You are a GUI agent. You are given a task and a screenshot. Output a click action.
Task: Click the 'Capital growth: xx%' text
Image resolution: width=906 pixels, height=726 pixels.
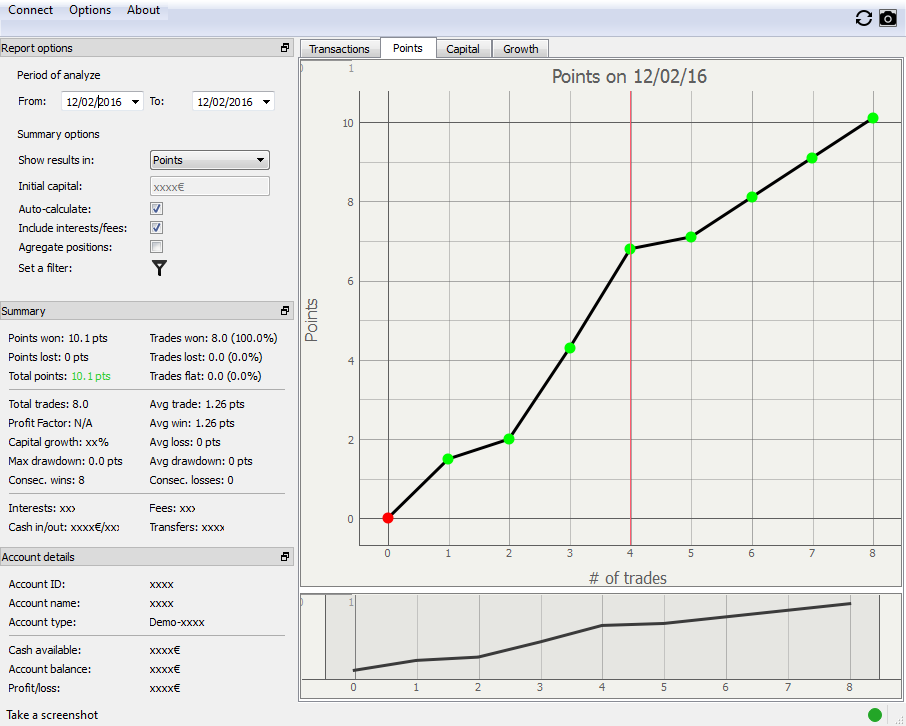(58, 442)
